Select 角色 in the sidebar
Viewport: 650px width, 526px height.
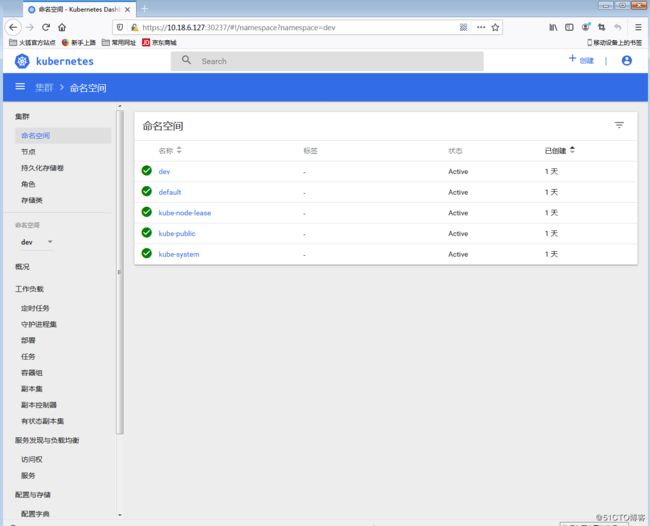tap(28, 184)
